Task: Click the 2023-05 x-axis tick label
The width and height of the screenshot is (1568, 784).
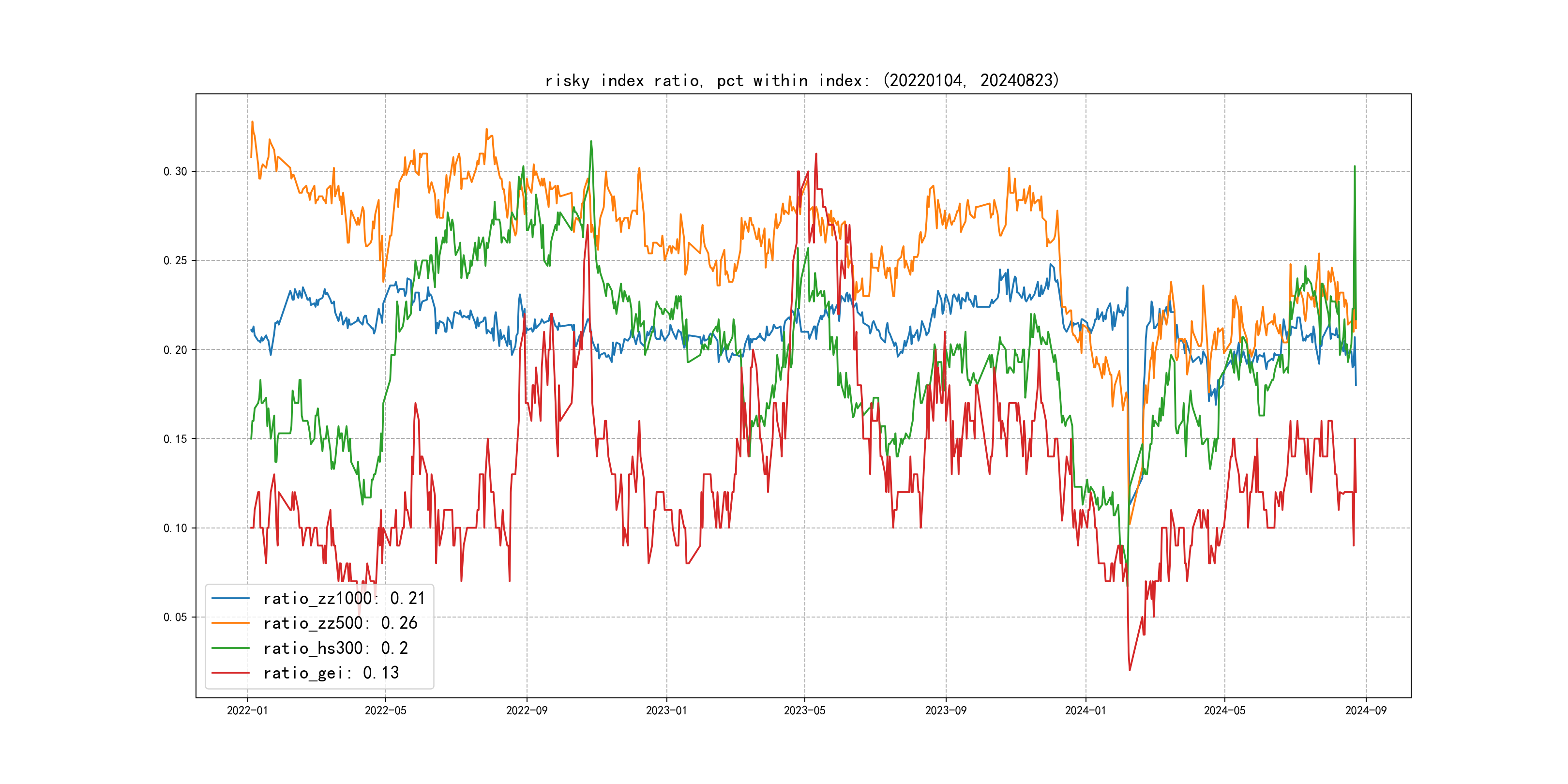Action: tap(805, 710)
